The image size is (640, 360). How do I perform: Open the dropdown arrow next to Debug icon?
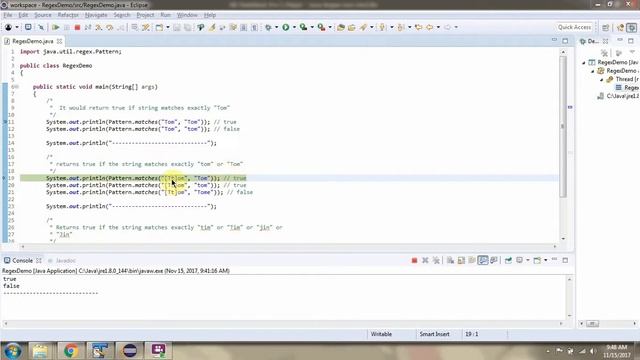point(276,27)
